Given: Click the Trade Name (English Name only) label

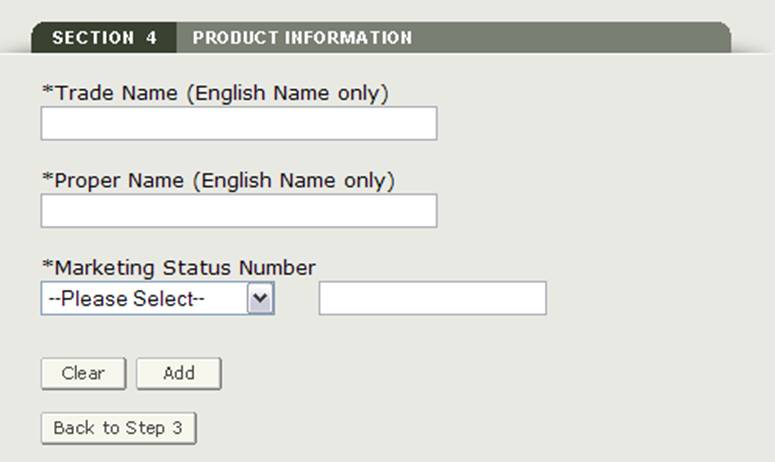Looking at the screenshot, I should tap(220, 93).
